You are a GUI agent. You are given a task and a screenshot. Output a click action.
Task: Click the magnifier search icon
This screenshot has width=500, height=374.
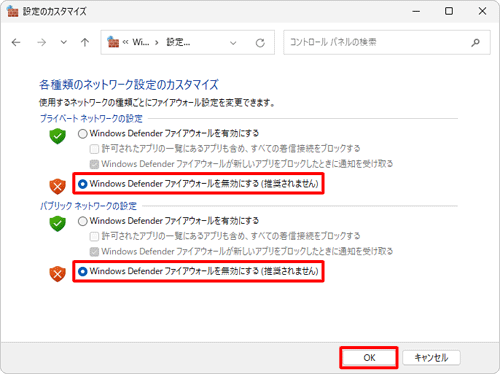point(476,42)
